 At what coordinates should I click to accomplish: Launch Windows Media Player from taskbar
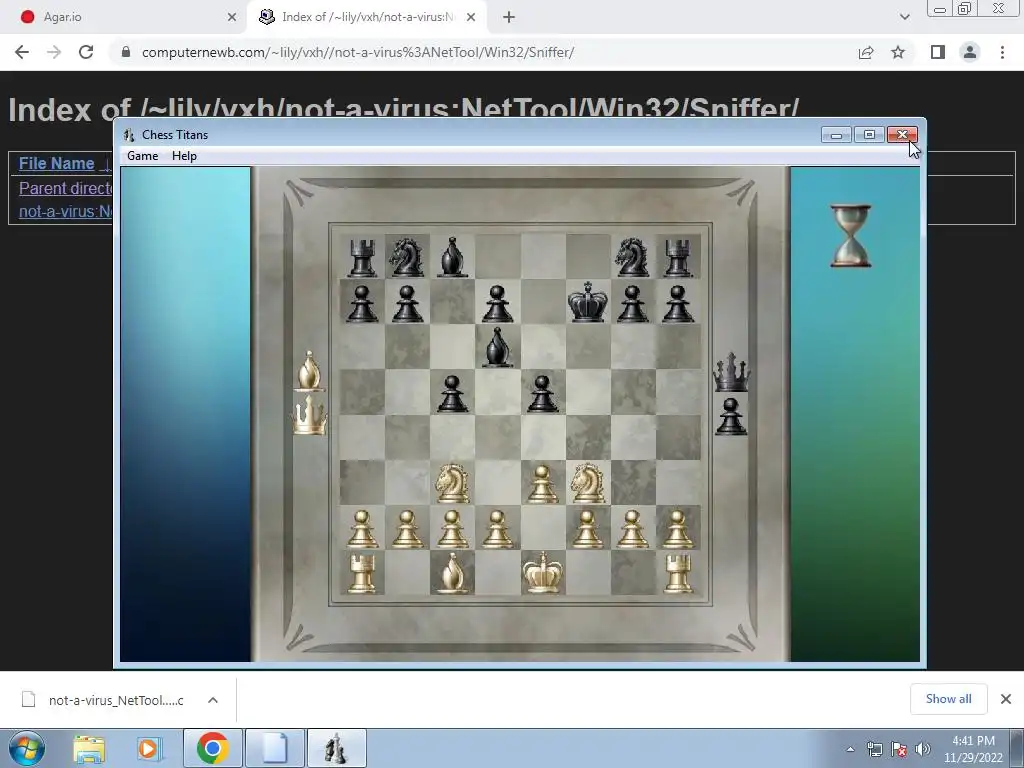pyautogui.click(x=149, y=748)
